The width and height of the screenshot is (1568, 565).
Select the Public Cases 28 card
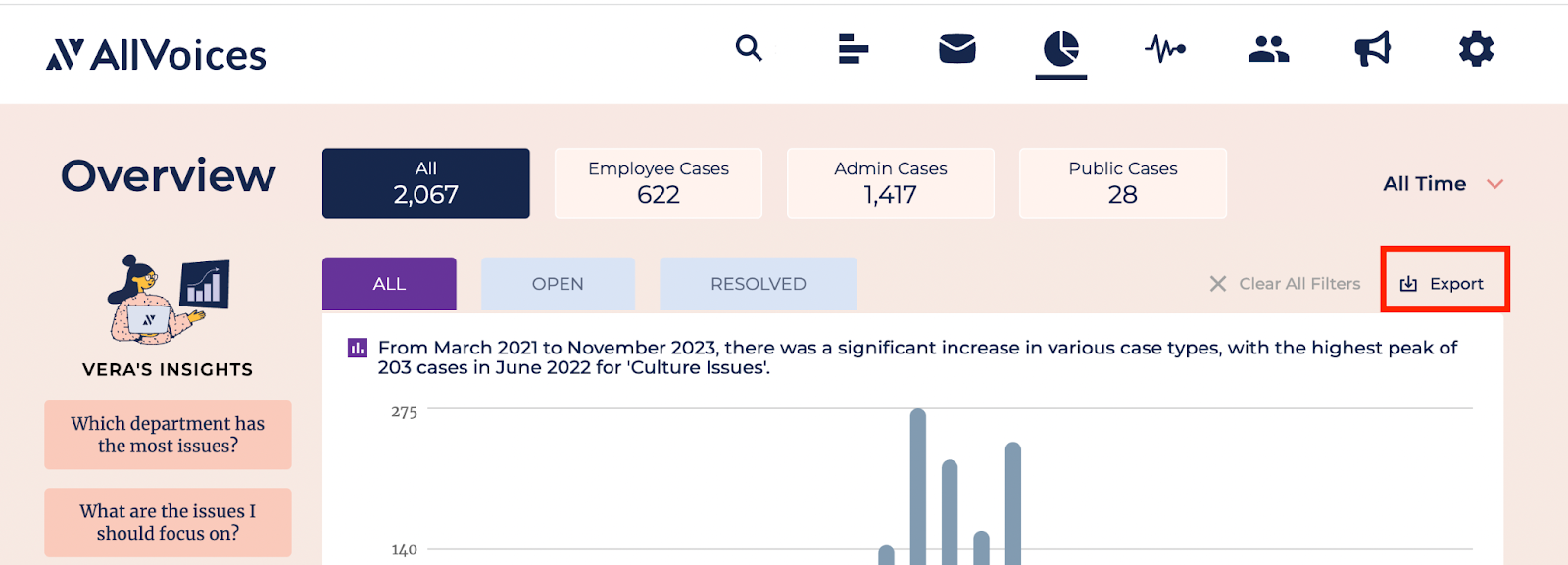(x=1123, y=183)
